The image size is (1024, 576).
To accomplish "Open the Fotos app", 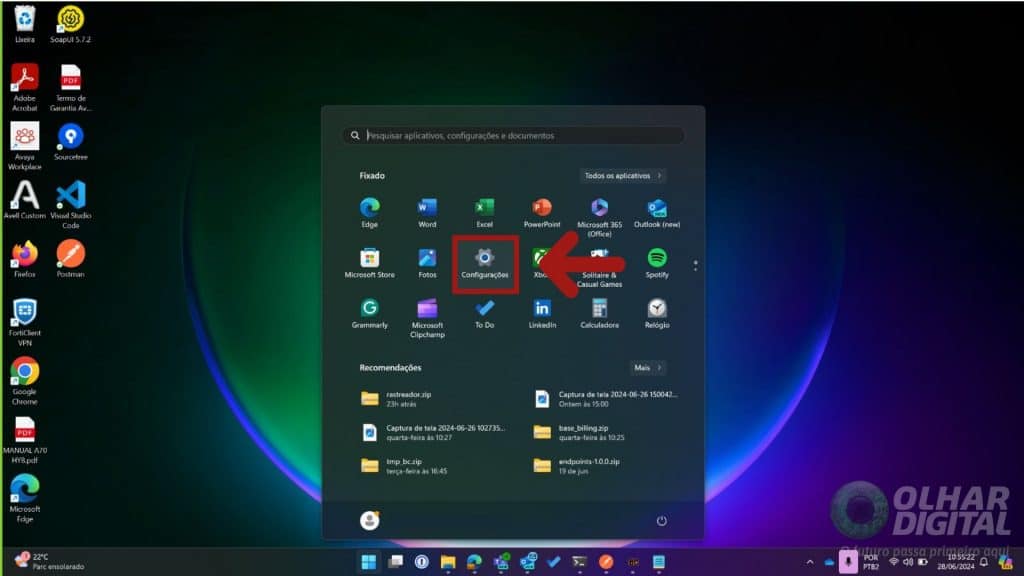I will (427, 263).
